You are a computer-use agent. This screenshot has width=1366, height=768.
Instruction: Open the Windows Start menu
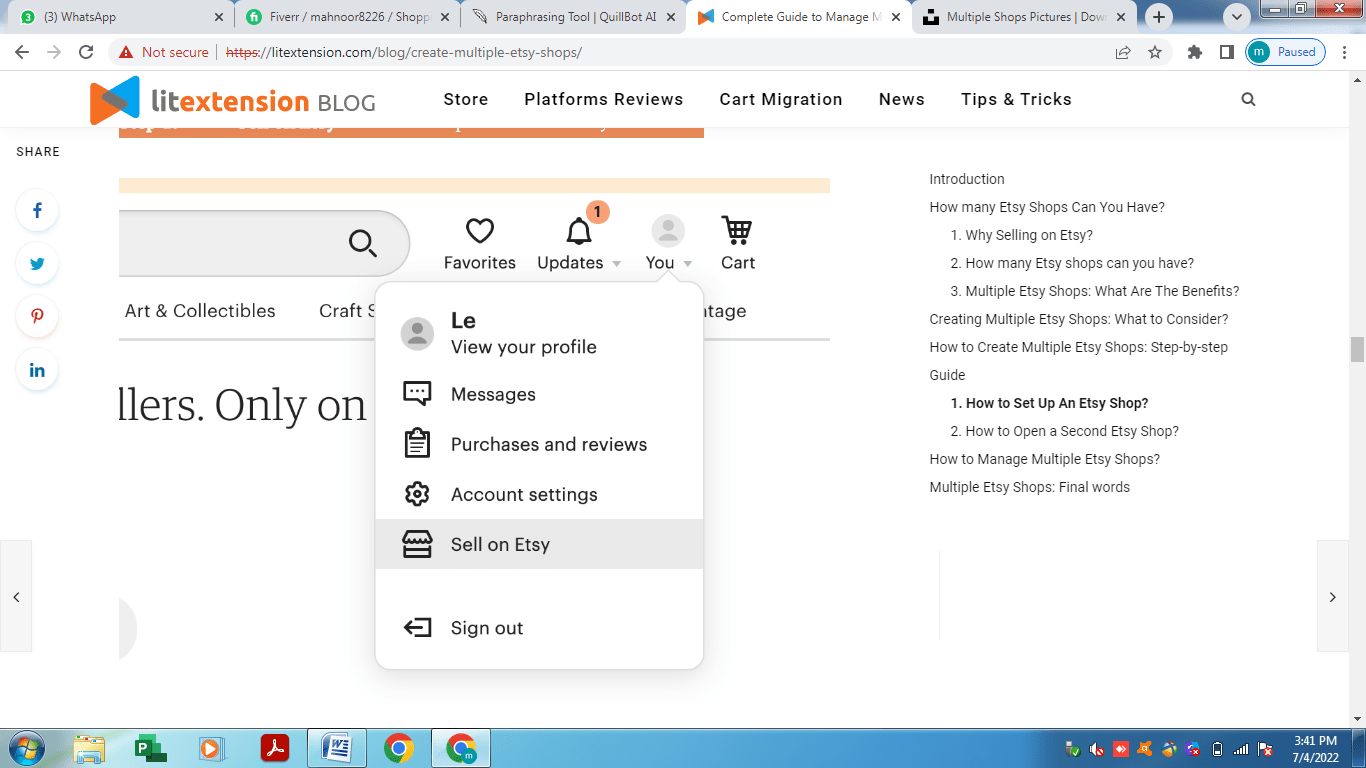coord(26,749)
